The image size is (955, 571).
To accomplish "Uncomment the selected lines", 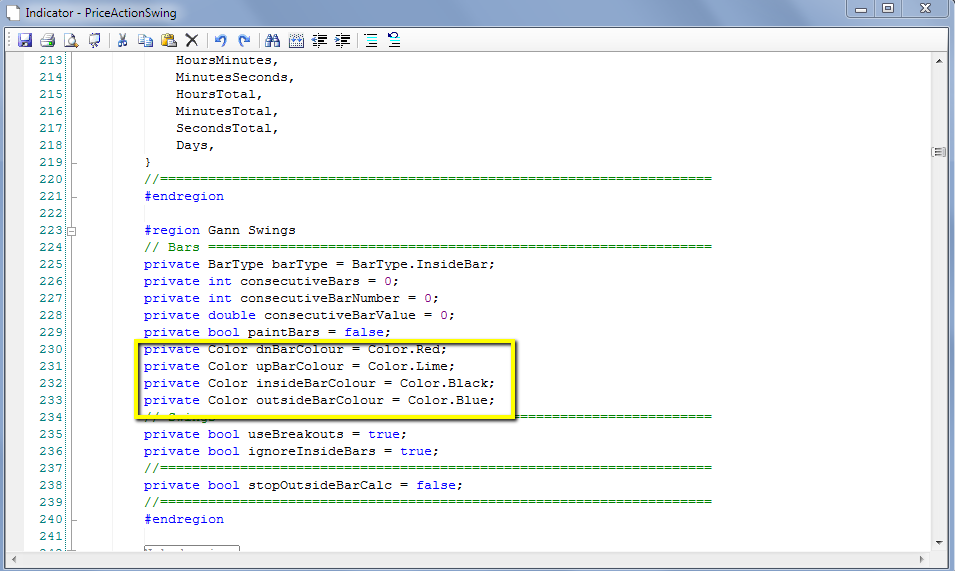I will point(394,40).
